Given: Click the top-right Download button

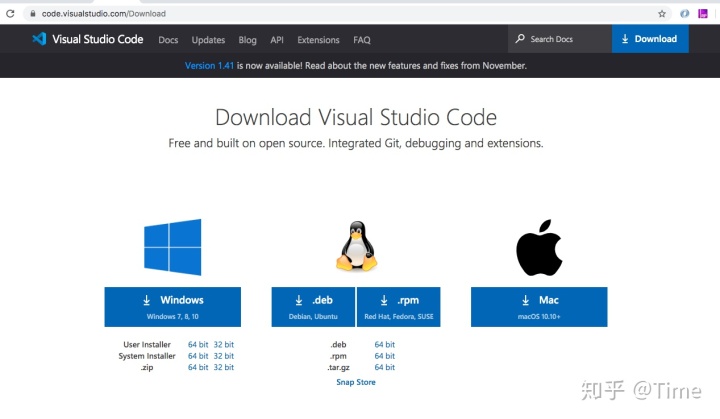Looking at the screenshot, I should [x=650, y=39].
